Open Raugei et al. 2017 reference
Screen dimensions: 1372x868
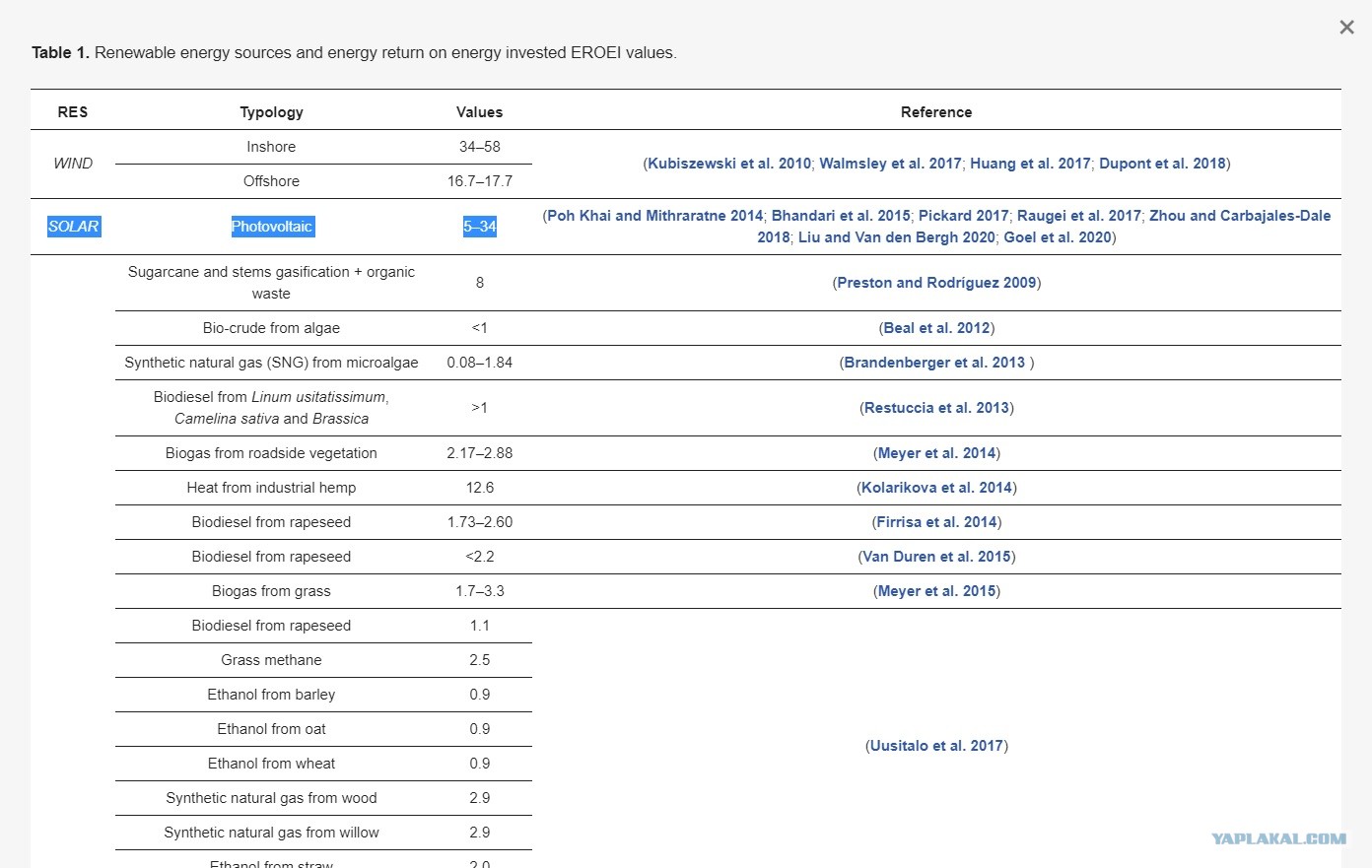(1079, 216)
